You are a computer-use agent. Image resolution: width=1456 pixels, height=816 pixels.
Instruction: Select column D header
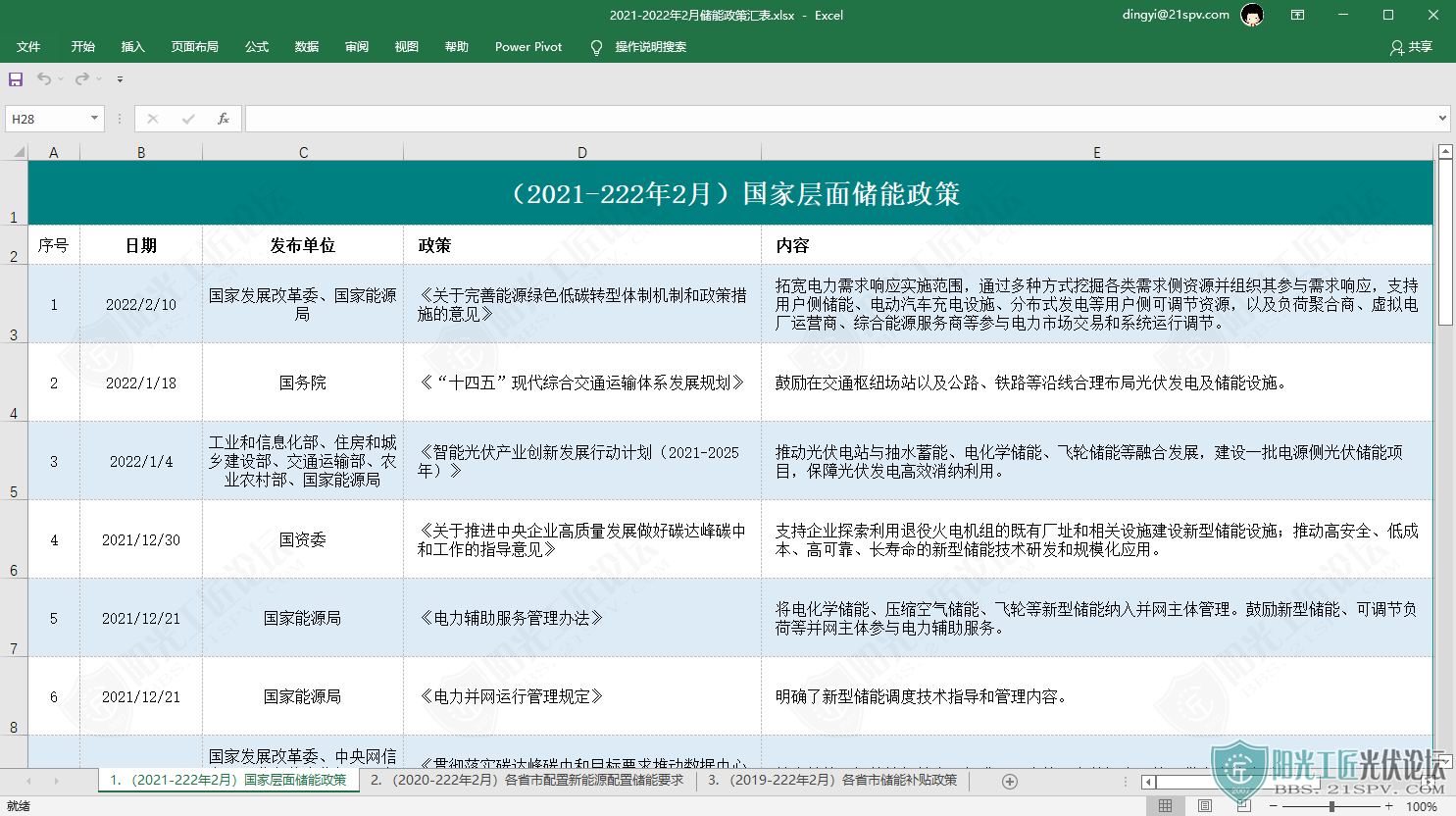click(582, 152)
